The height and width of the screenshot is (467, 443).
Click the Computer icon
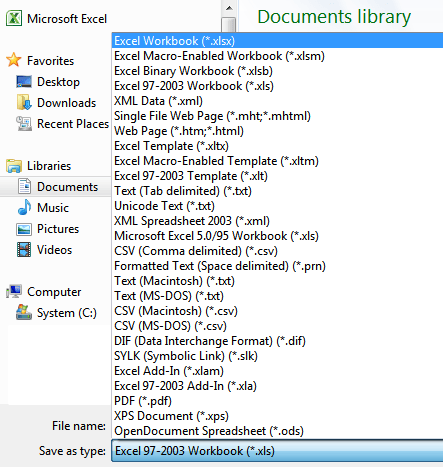(x=14, y=292)
